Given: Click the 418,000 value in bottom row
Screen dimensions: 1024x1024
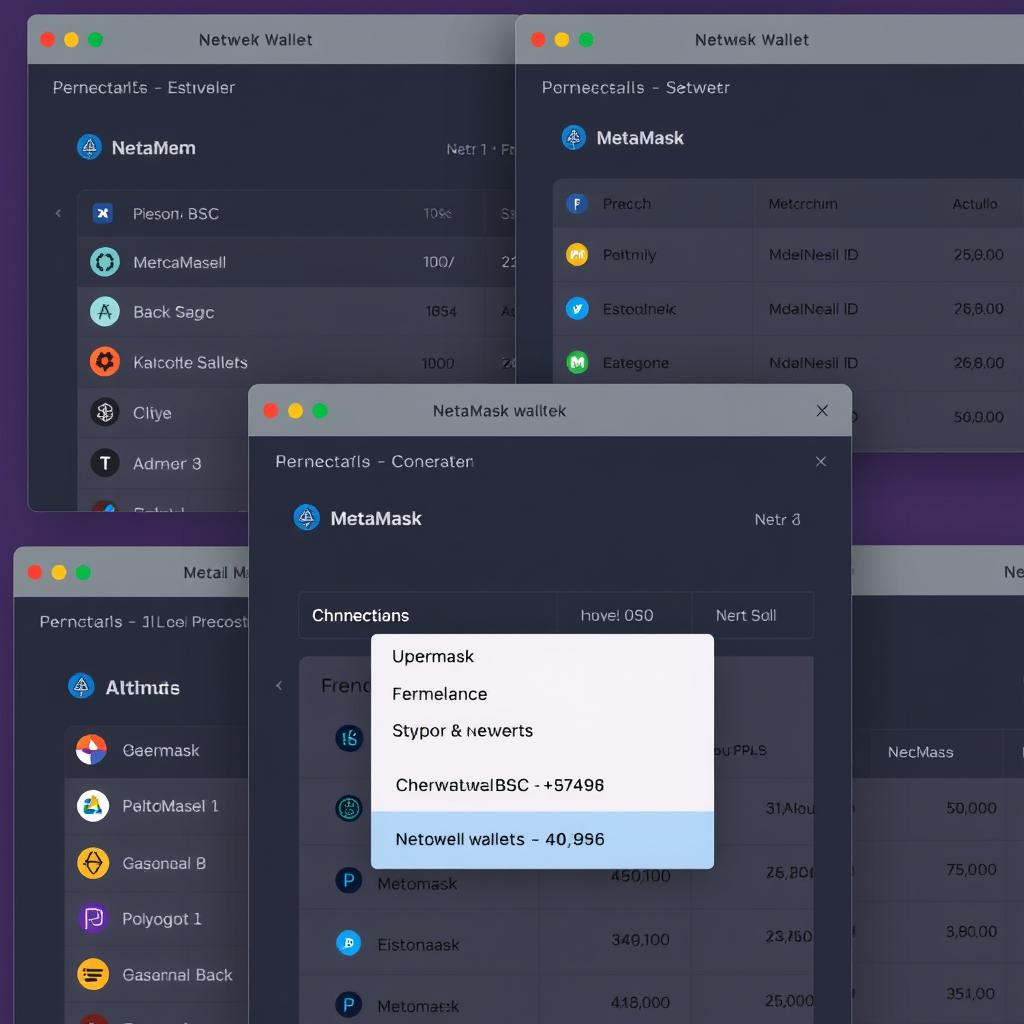Looking at the screenshot, I should coord(641,1002).
